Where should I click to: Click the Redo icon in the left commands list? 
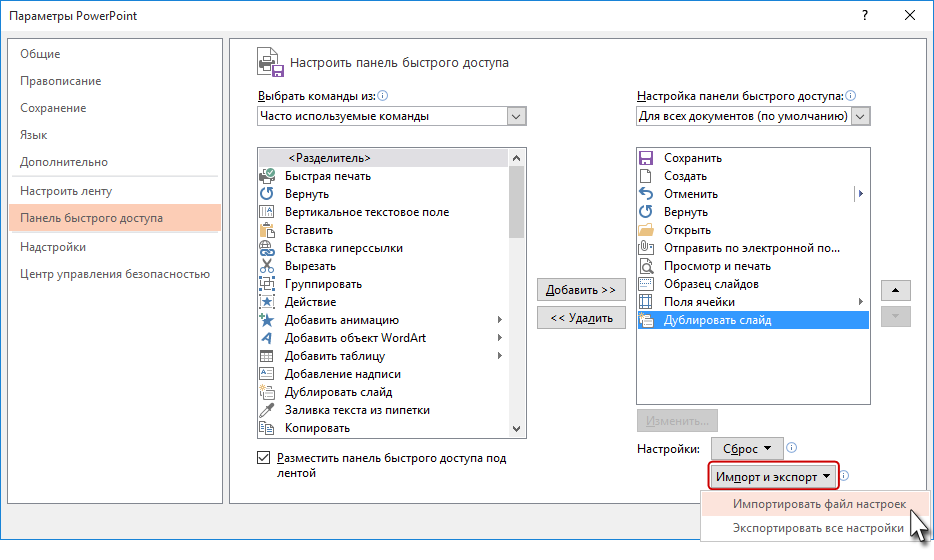[267, 194]
